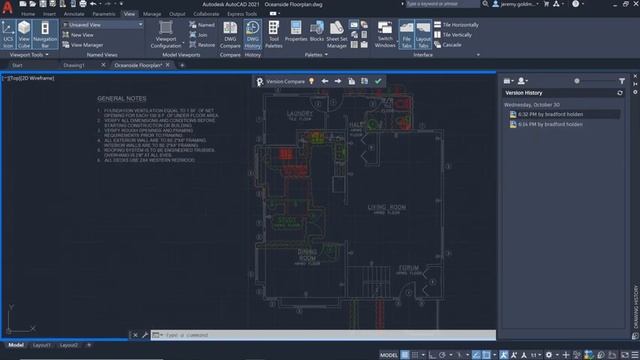The width and height of the screenshot is (640, 360).
Task: Switch to the Annotate ribbon tab
Action: coord(74,14)
